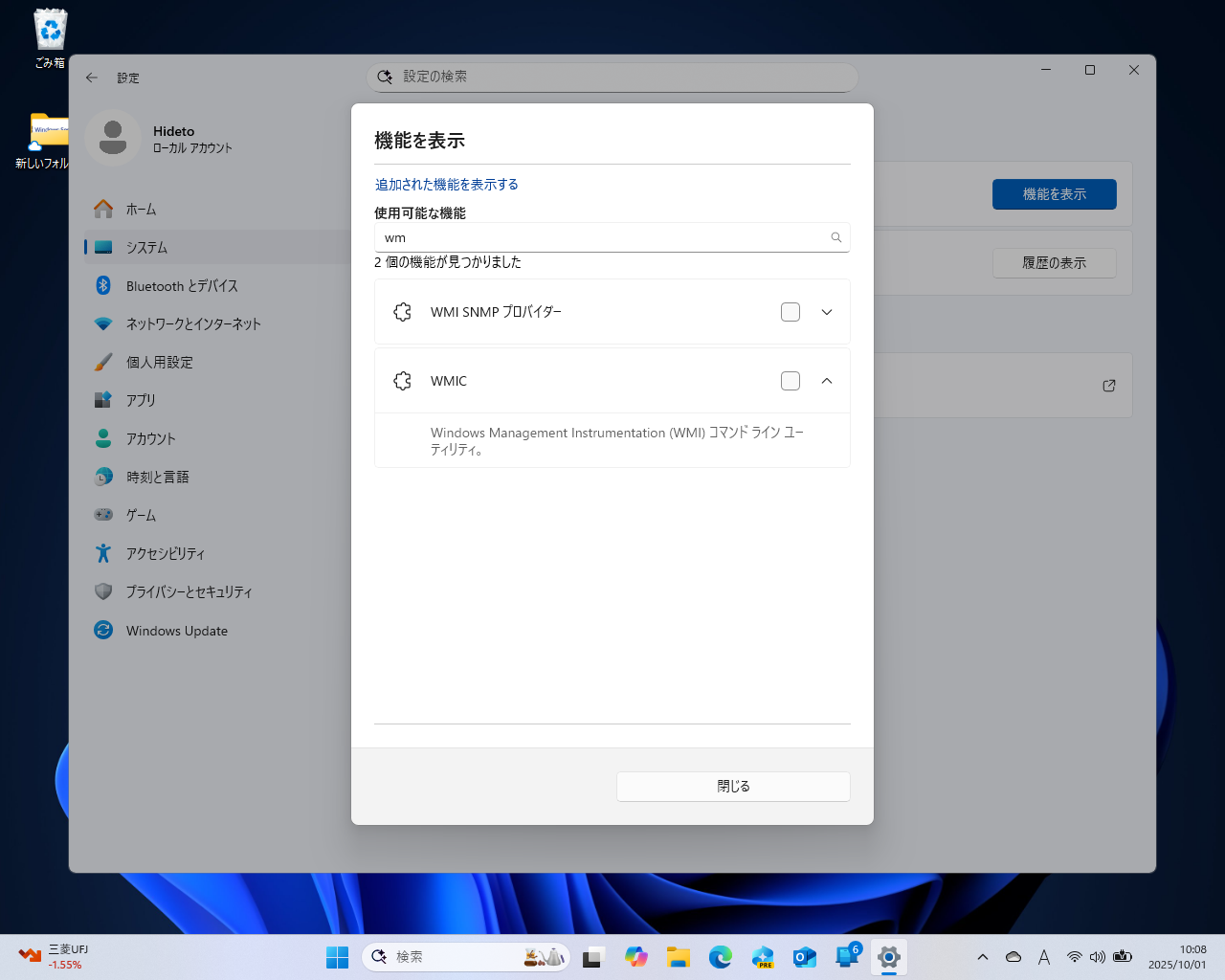Image resolution: width=1225 pixels, height=980 pixels.
Task: Click the volume speaker tray icon
Action: tap(1098, 957)
